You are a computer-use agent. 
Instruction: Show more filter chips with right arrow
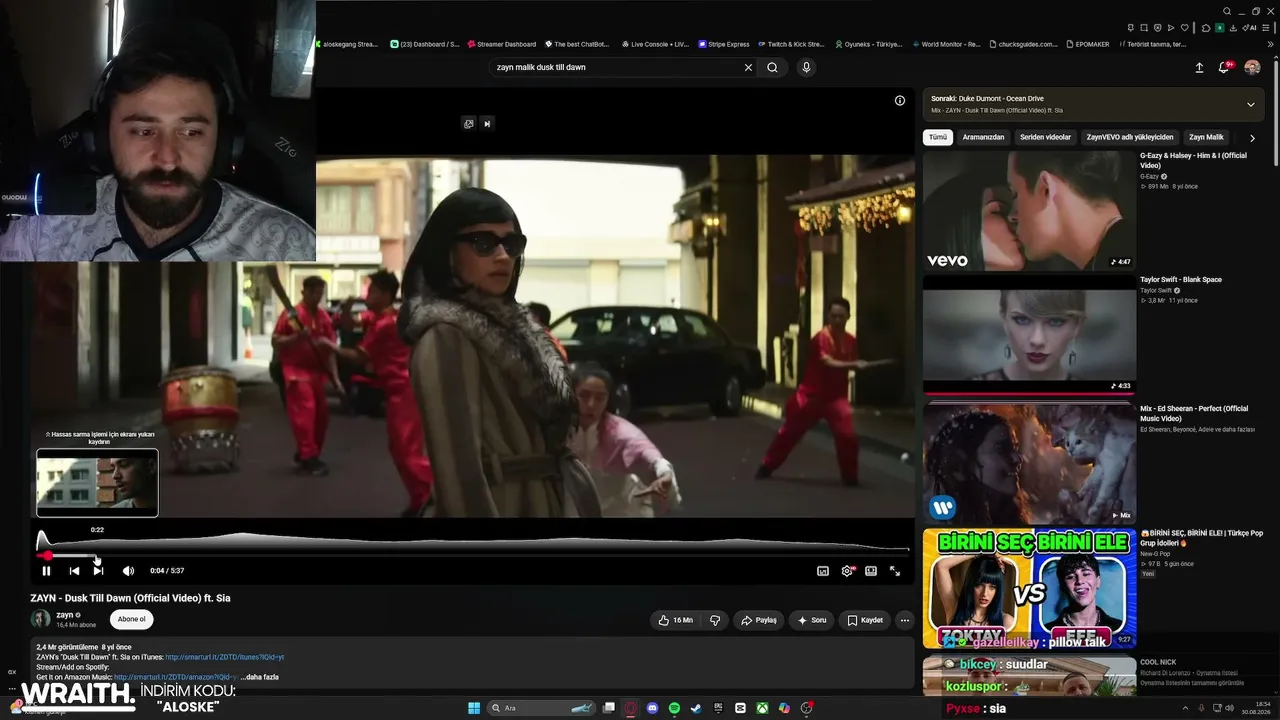click(x=1252, y=138)
